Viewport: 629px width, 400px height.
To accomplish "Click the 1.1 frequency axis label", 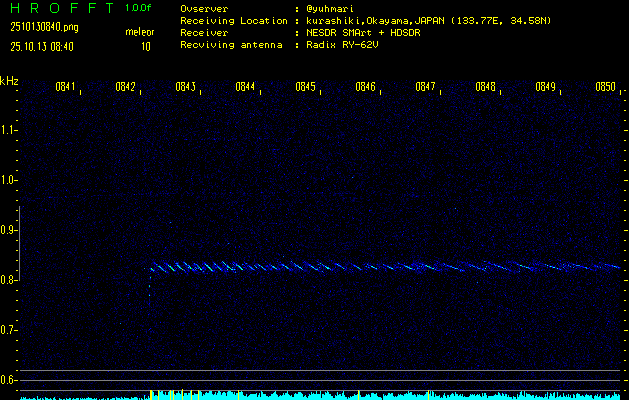I will pos(9,130).
